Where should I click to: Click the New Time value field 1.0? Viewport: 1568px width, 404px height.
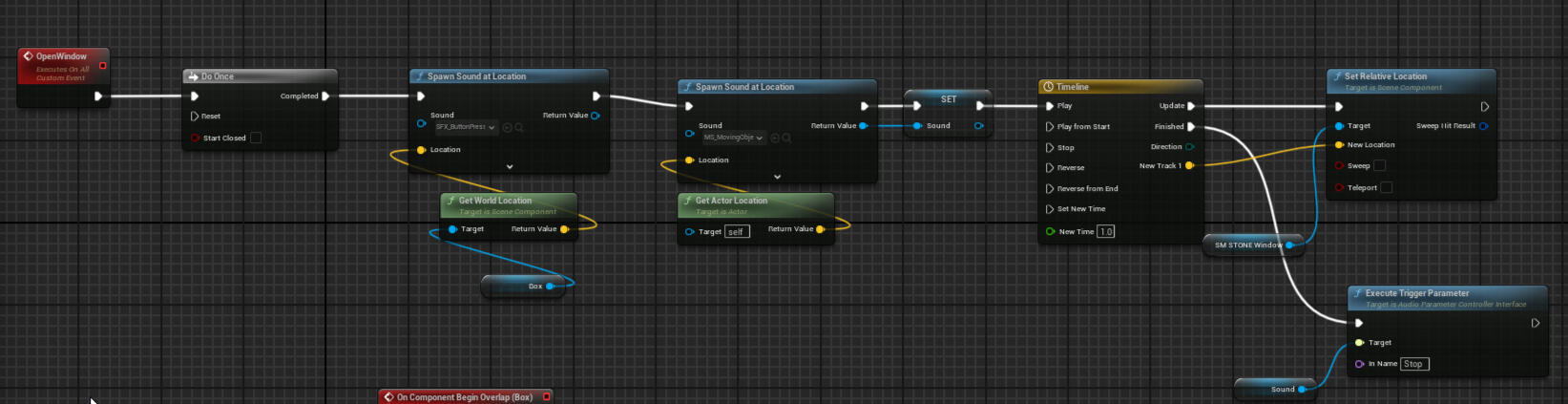[1105, 232]
